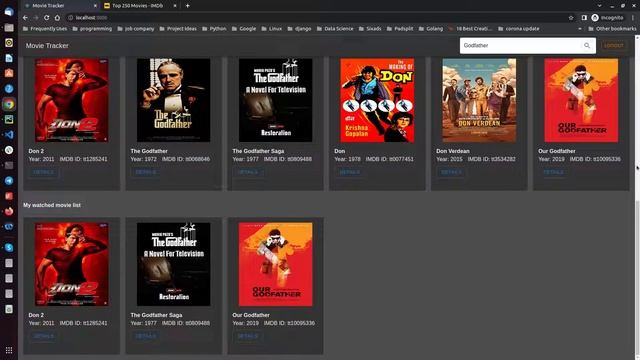
Task: Open details for Don 1978
Action: pos(349,172)
